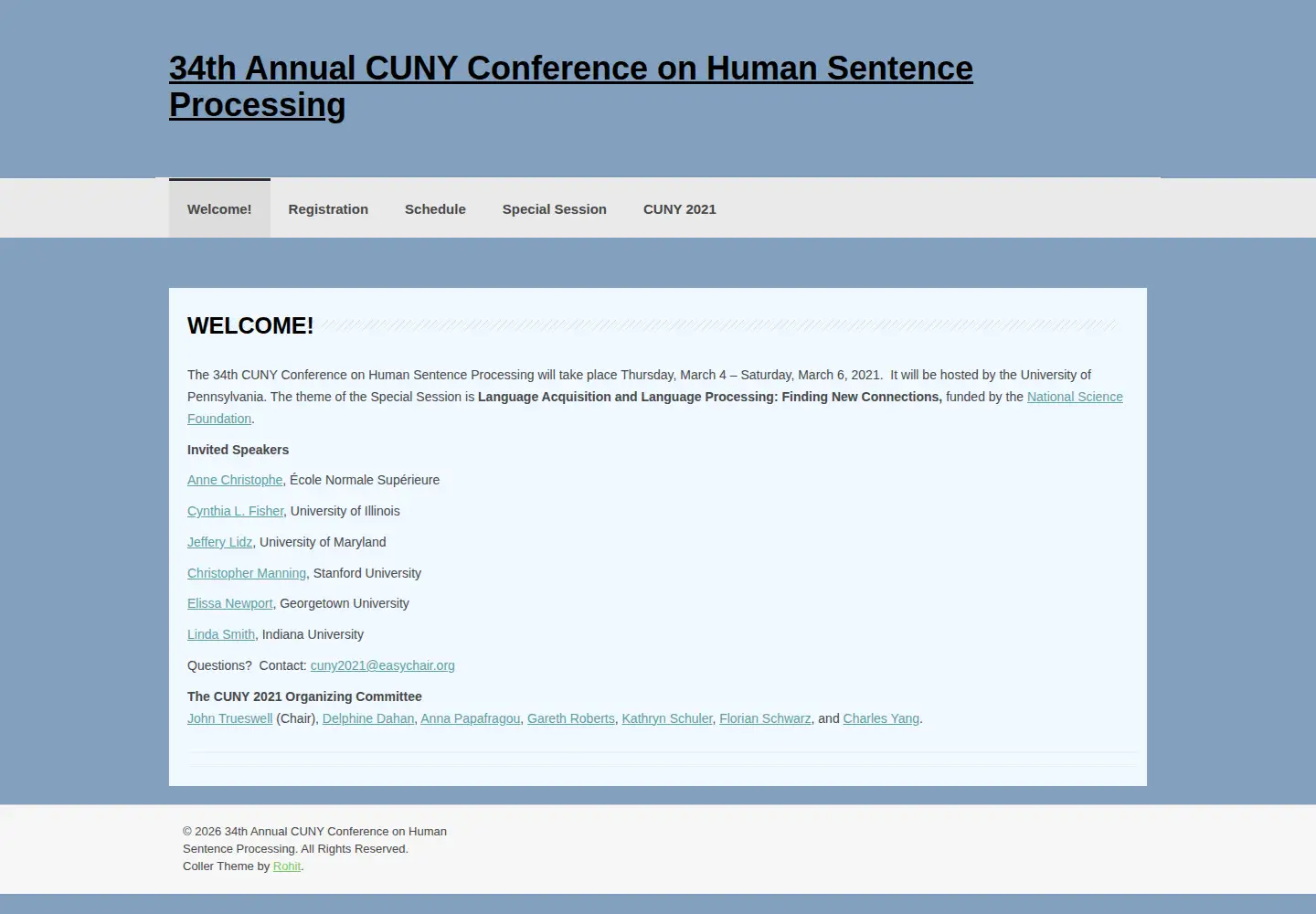This screenshot has height=914, width=1316.
Task: Click the Elissa Newport link
Action: coord(229,603)
